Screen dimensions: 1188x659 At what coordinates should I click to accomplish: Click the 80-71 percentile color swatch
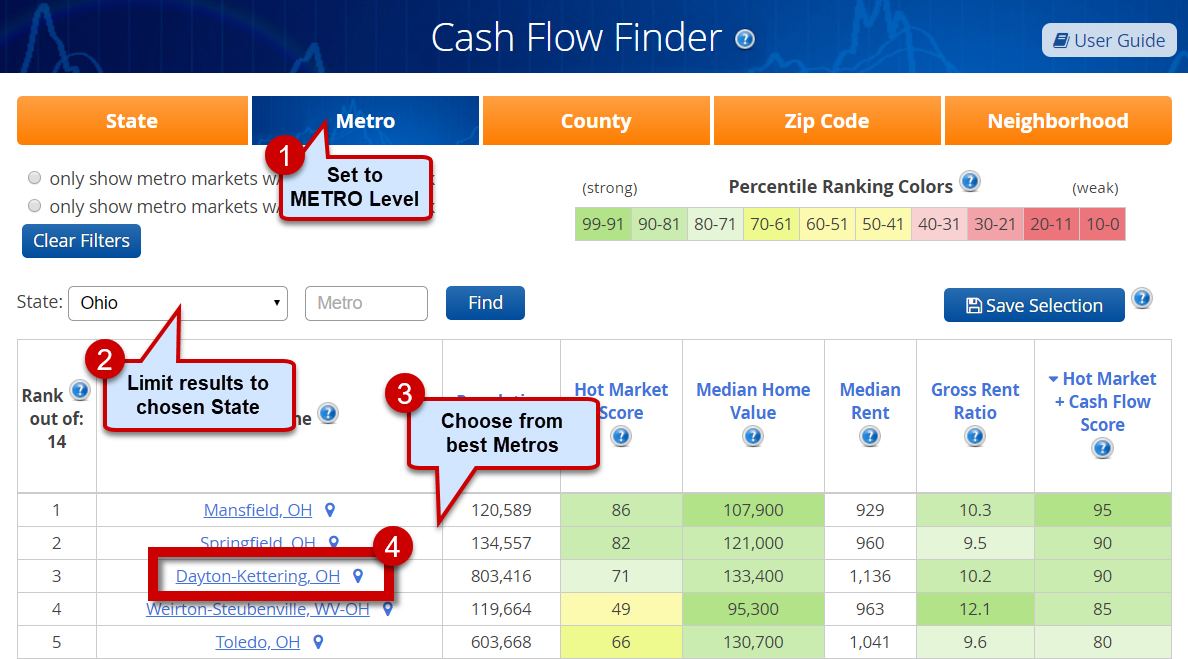click(715, 224)
